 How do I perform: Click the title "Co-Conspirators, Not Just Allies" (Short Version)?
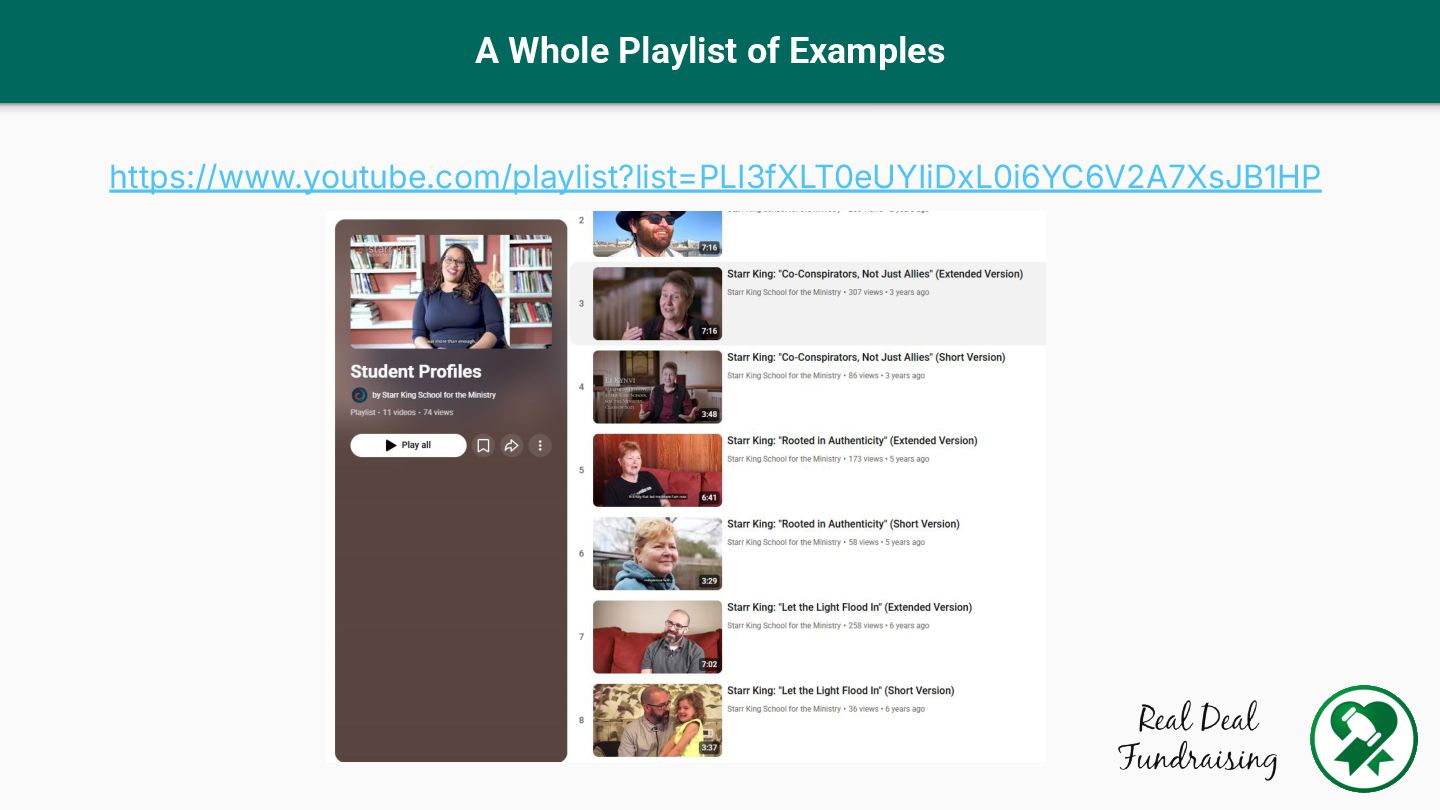point(866,357)
